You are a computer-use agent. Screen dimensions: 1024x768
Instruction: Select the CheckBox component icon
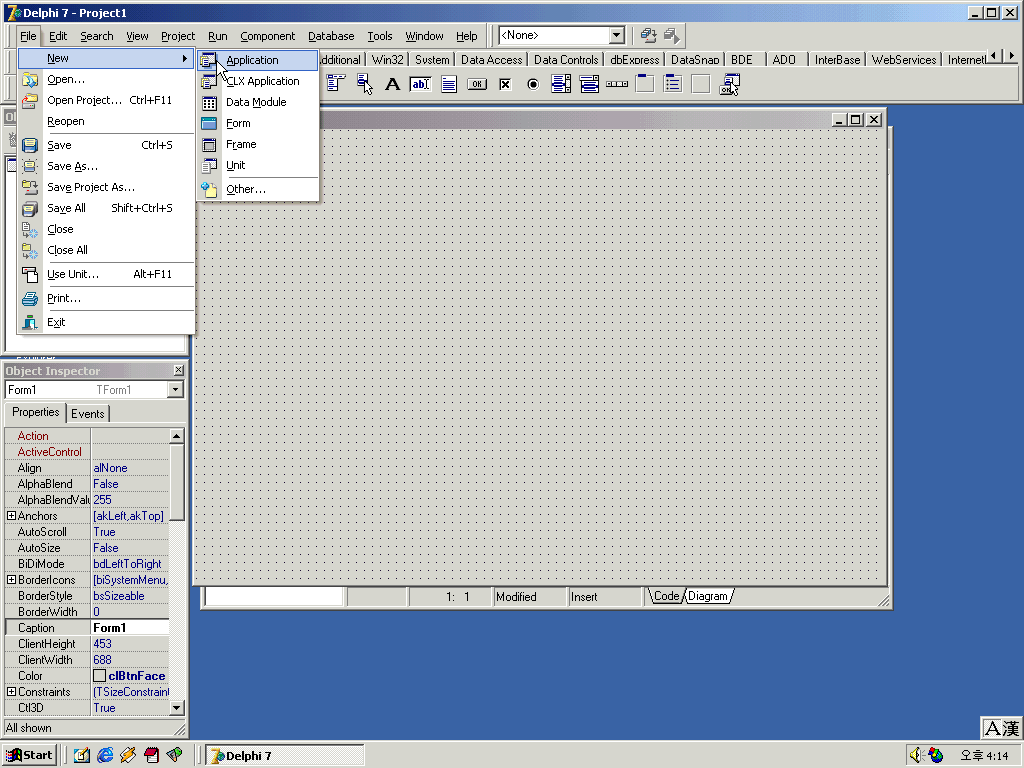505,85
